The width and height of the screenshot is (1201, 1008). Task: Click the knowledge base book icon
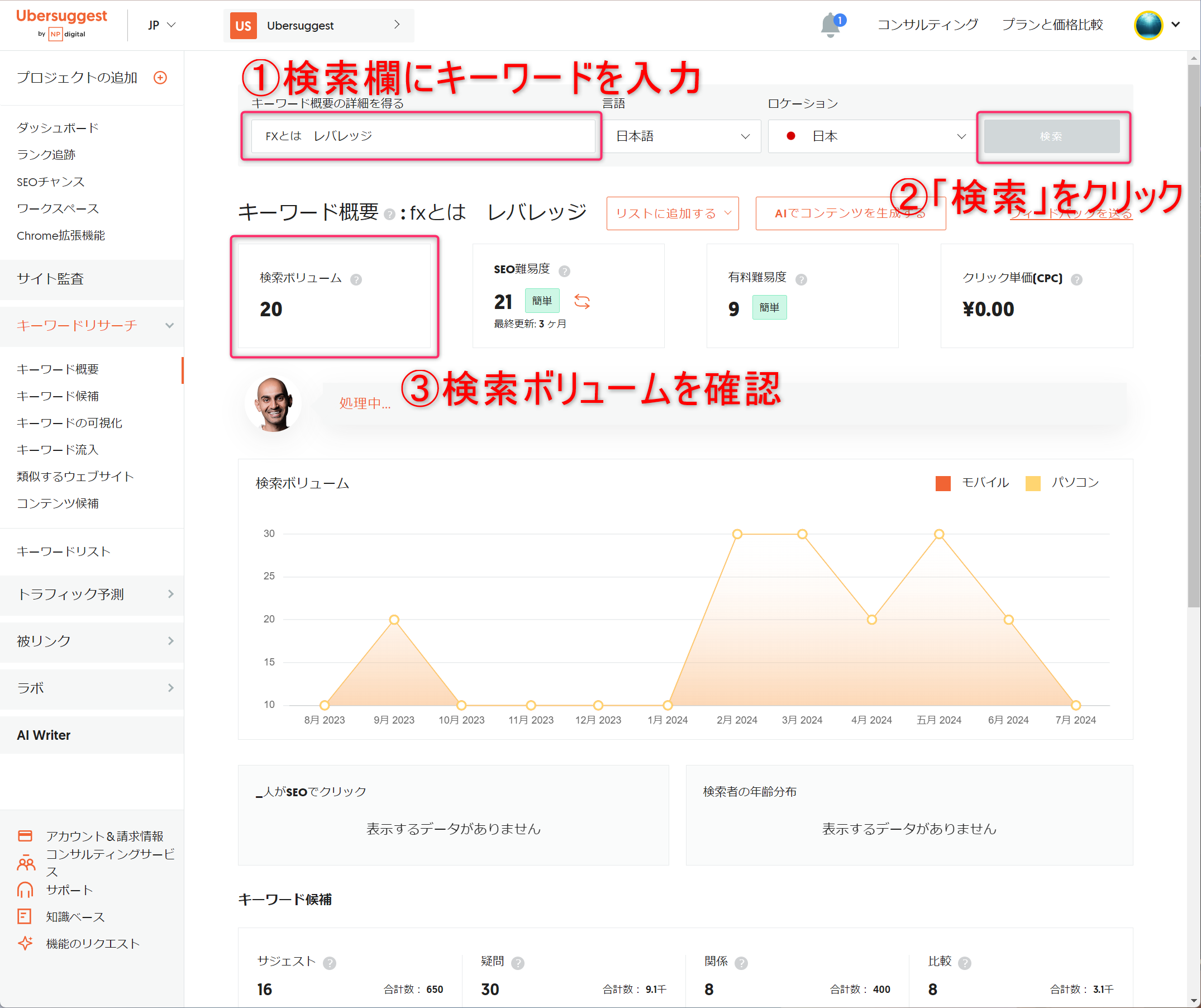25,916
